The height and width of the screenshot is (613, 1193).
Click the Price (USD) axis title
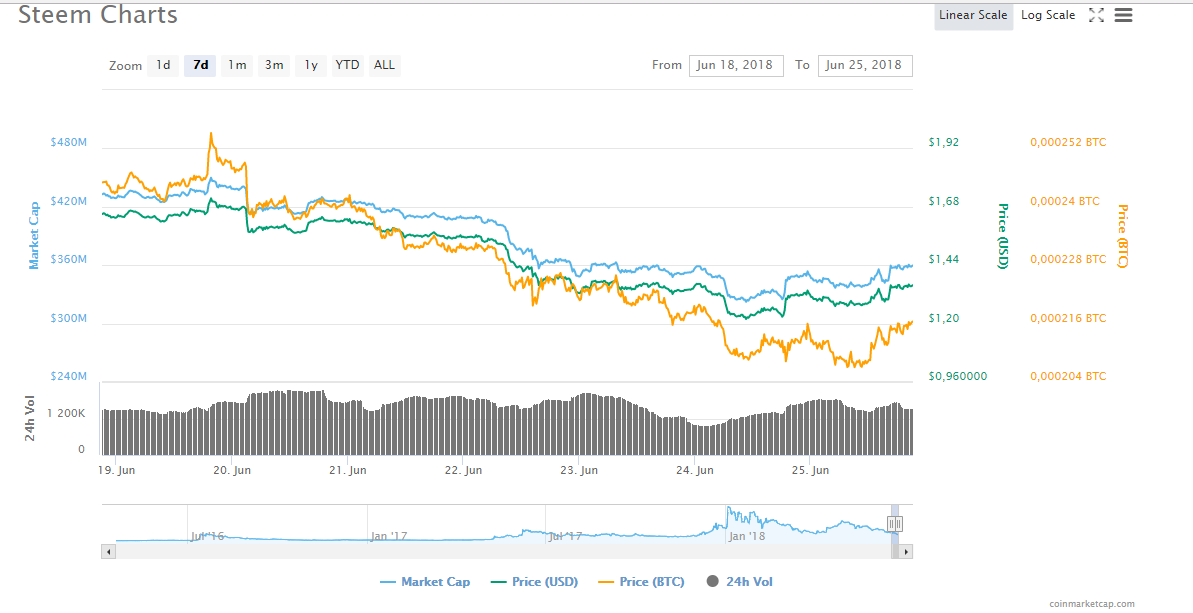(1003, 236)
